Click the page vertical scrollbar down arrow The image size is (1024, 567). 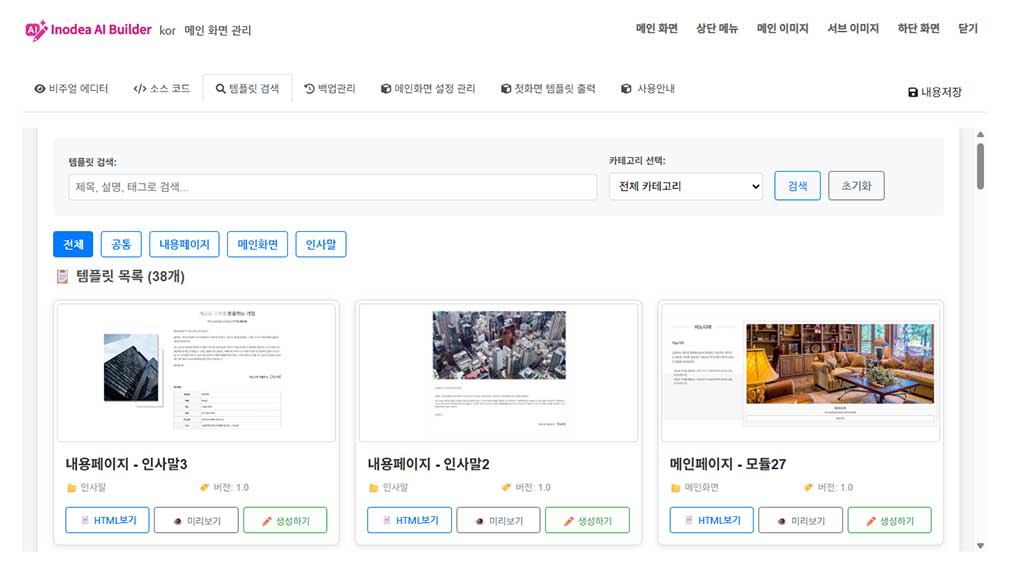tap(980, 546)
